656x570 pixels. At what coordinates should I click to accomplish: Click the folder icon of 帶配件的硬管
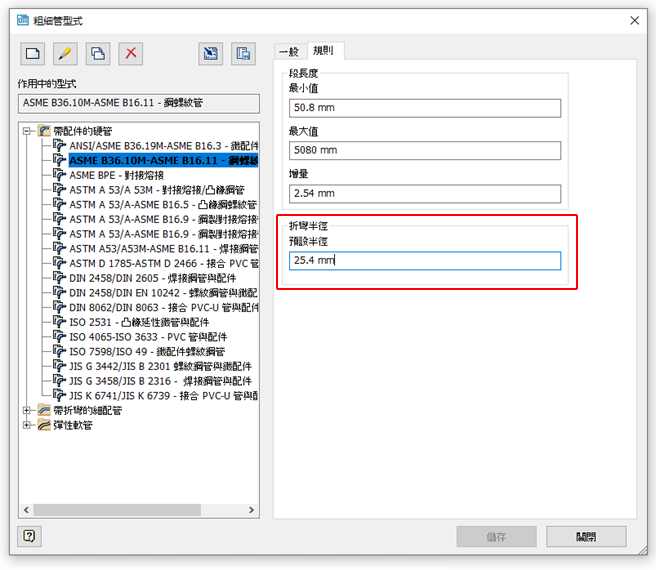point(44,131)
